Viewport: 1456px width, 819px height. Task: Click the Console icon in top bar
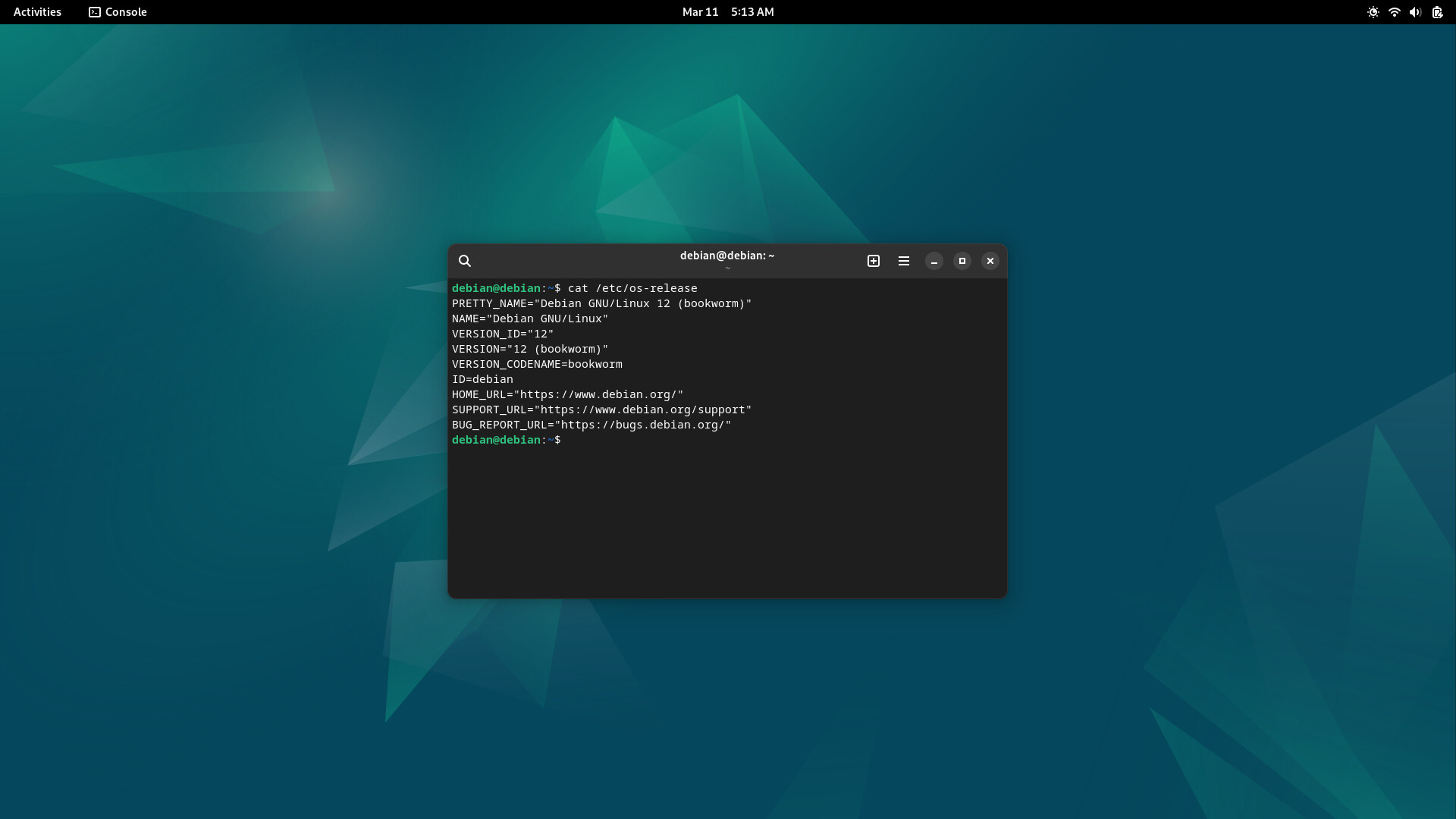tap(95, 12)
